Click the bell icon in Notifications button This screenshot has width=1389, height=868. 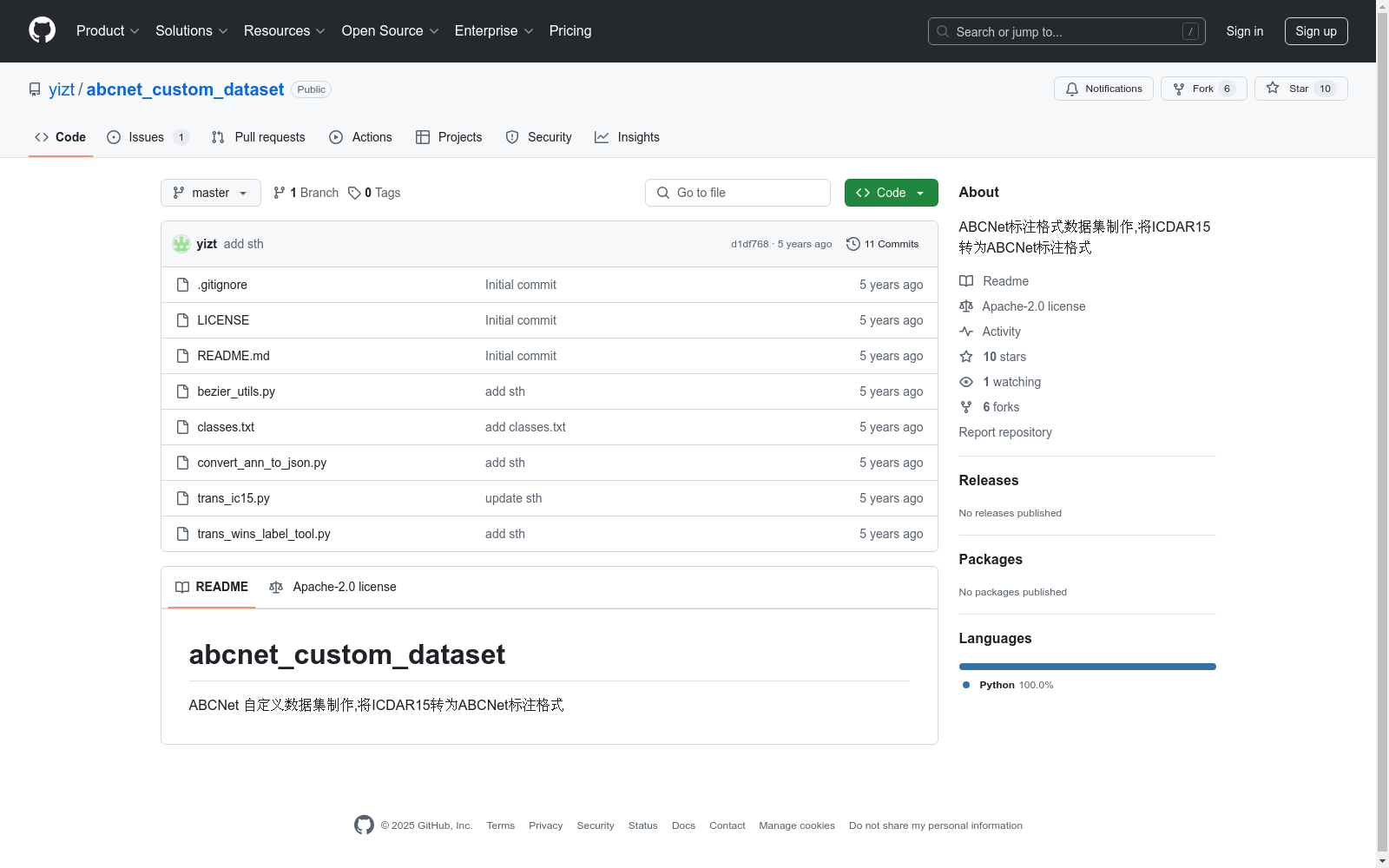tap(1072, 89)
